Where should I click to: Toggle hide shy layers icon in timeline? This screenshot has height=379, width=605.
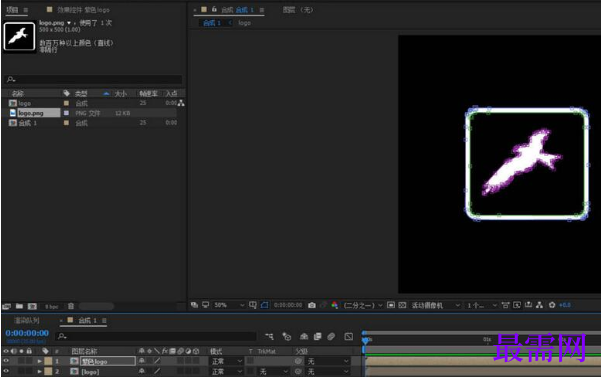(x=304, y=337)
